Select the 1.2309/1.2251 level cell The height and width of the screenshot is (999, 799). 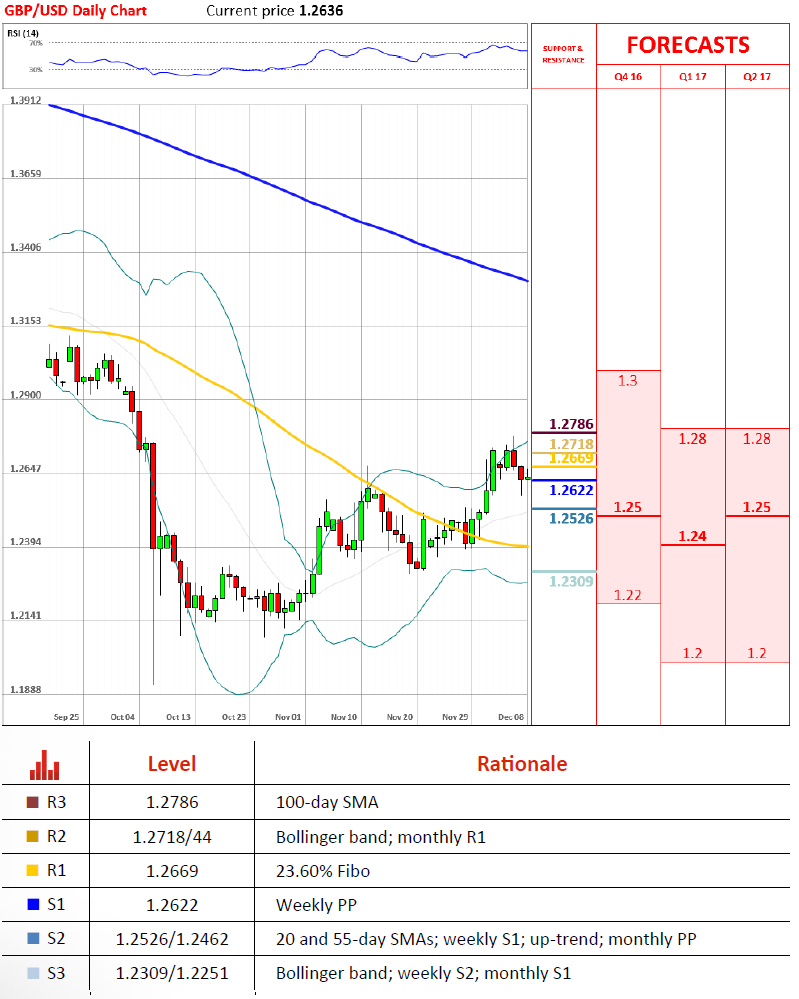(x=172, y=974)
